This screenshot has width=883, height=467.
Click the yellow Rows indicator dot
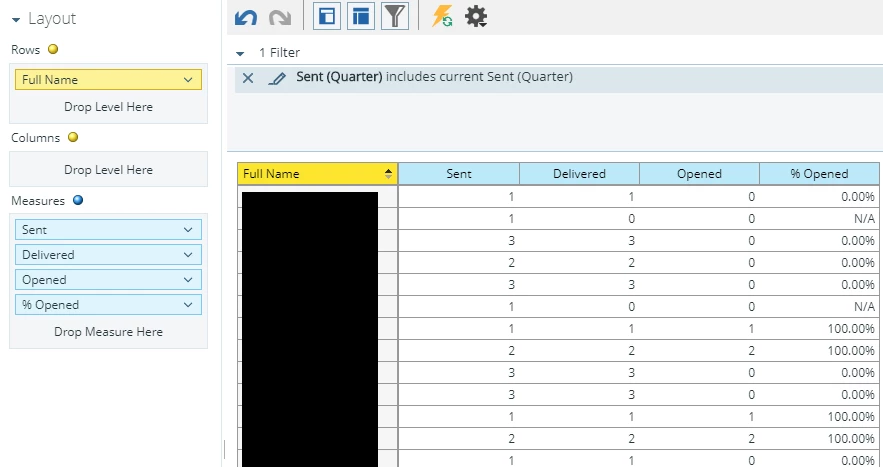pyautogui.click(x=53, y=49)
